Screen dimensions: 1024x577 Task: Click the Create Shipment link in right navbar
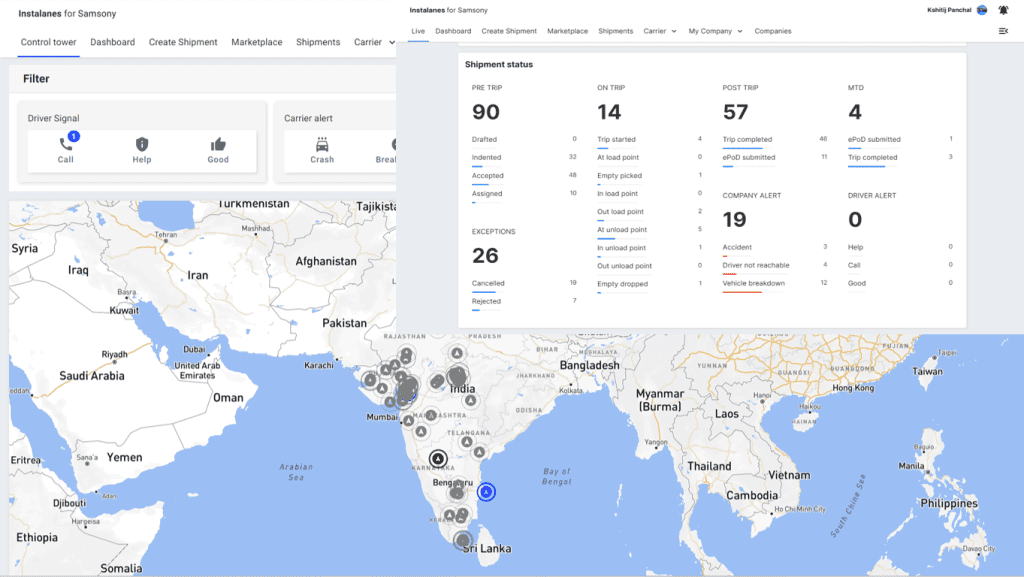pos(509,31)
